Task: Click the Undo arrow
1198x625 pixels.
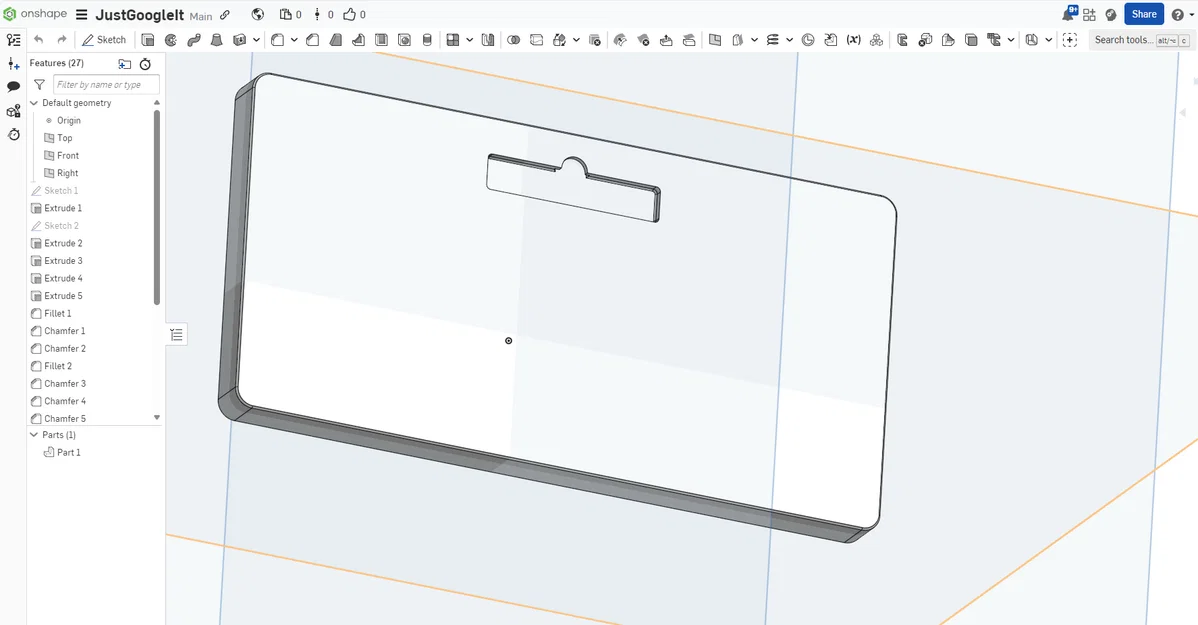Action: pyautogui.click(x=39, y=40)
